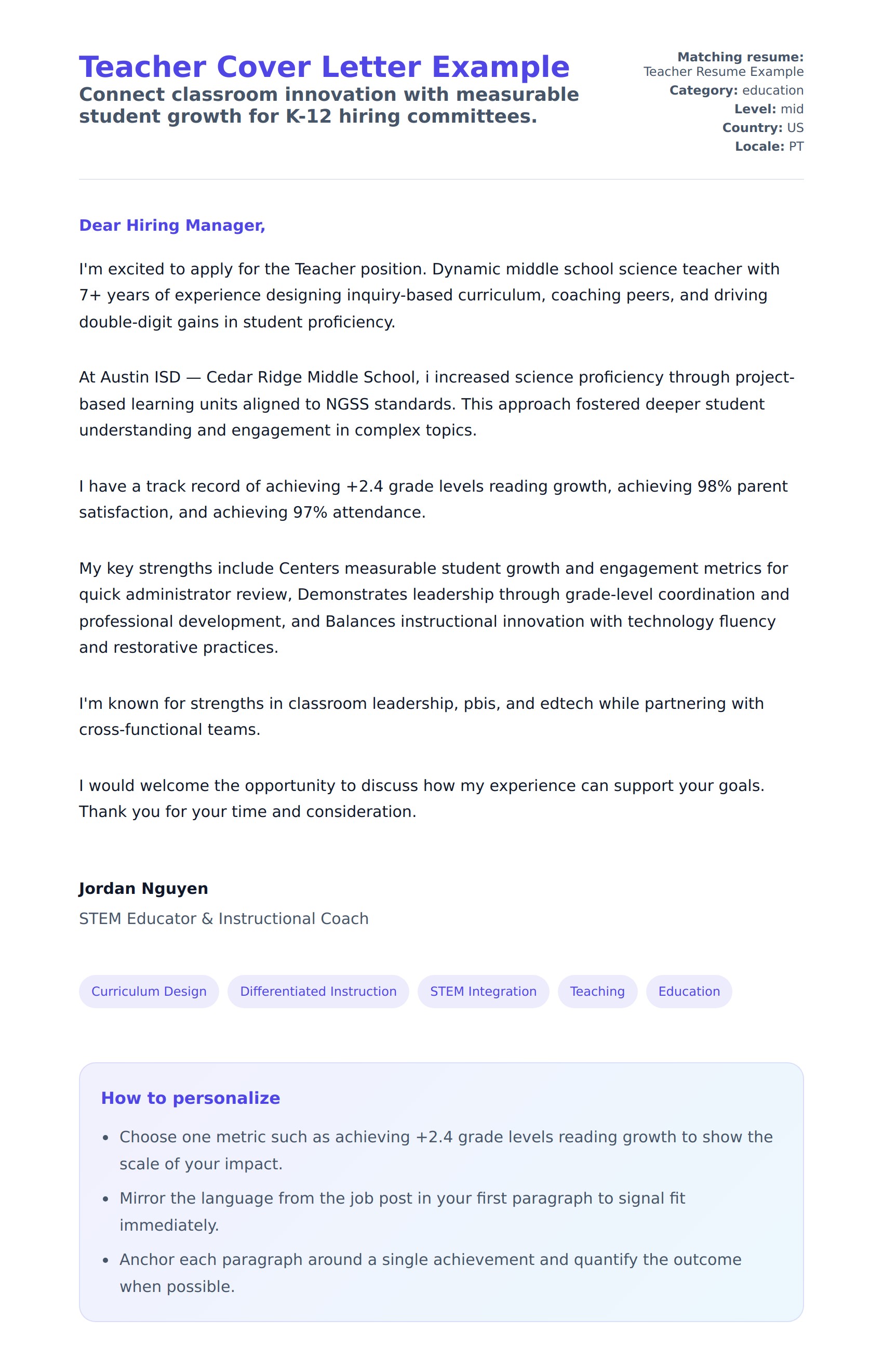Click the 'Mirror the language' tip bullet

coord(402,1211)
